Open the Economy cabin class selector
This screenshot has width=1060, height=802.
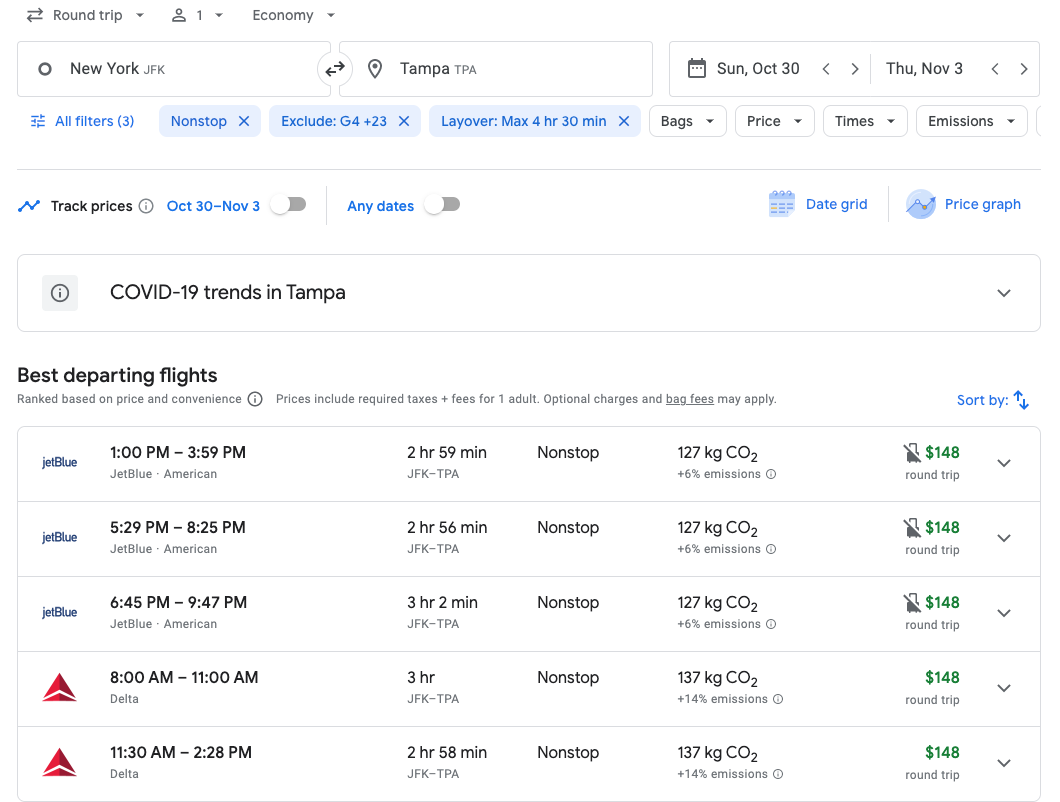tap(291, 15)
